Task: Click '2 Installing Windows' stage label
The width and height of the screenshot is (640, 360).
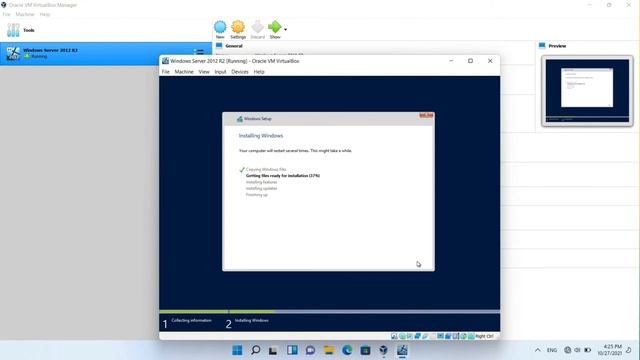Action: 247,323
